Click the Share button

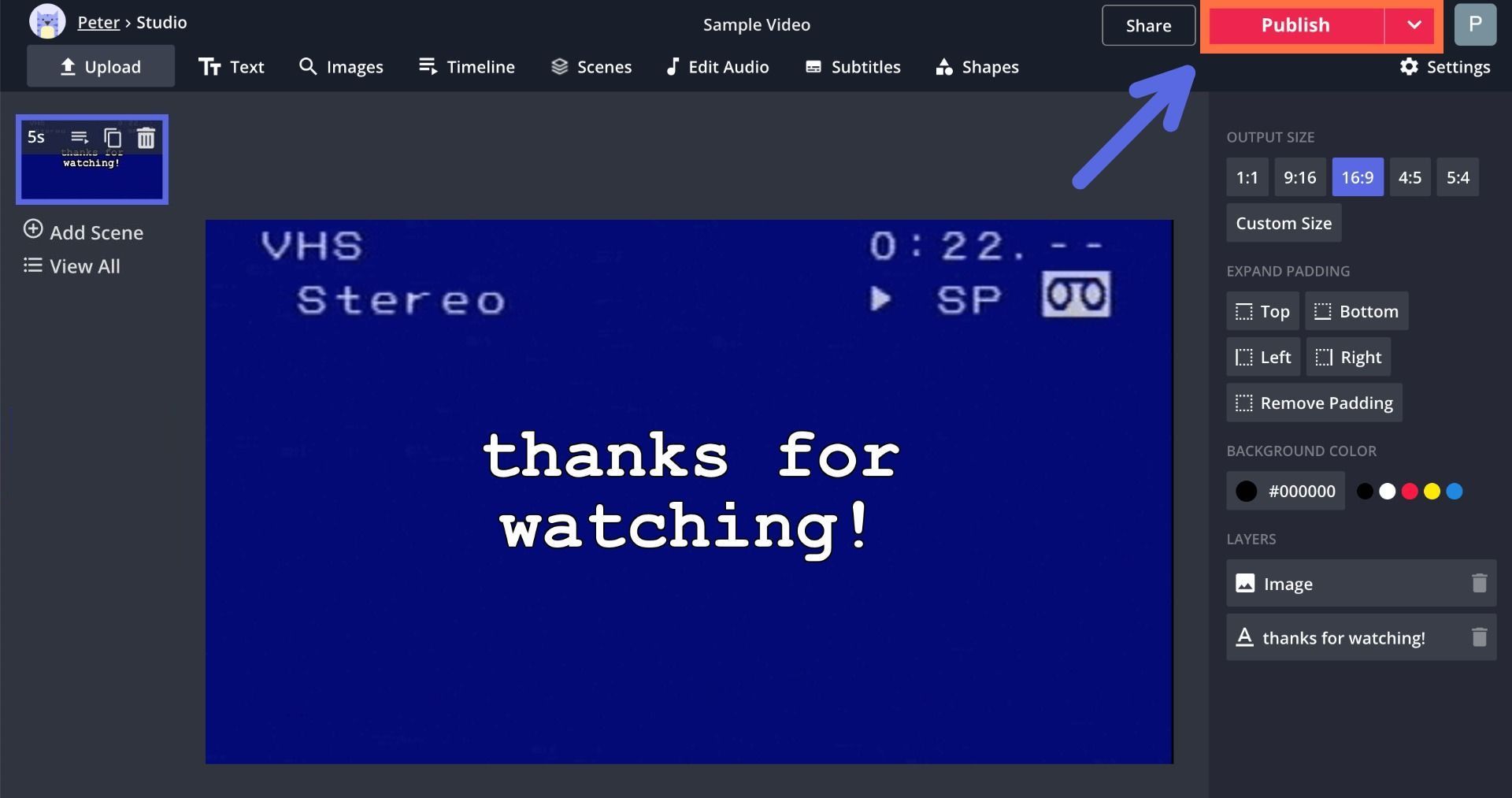(1147, 25)
